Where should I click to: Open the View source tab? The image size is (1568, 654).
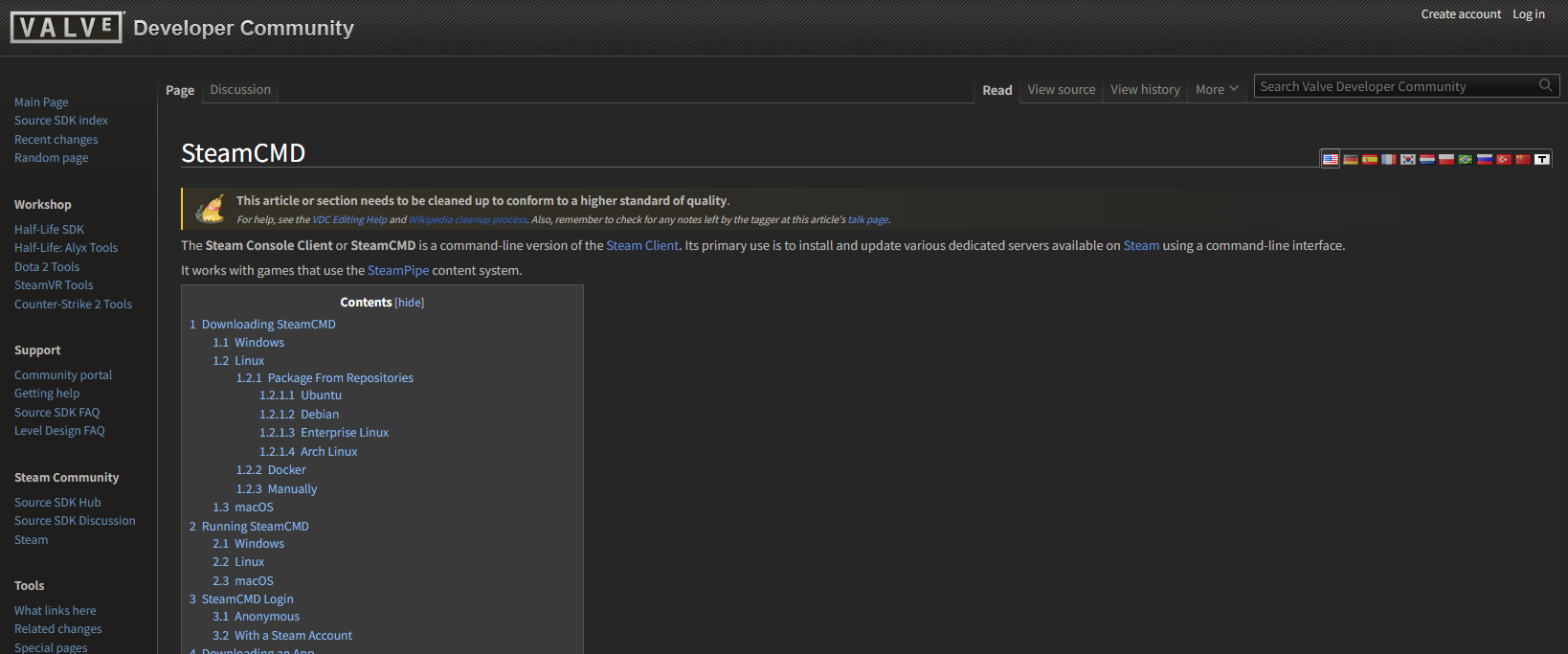(1062, 89)
